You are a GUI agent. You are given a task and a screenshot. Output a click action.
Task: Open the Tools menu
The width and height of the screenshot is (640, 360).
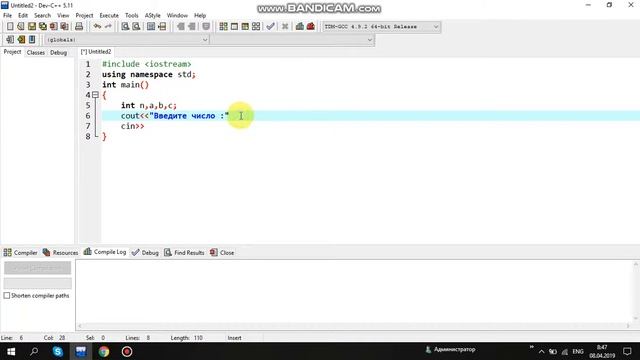pos(131,16)
